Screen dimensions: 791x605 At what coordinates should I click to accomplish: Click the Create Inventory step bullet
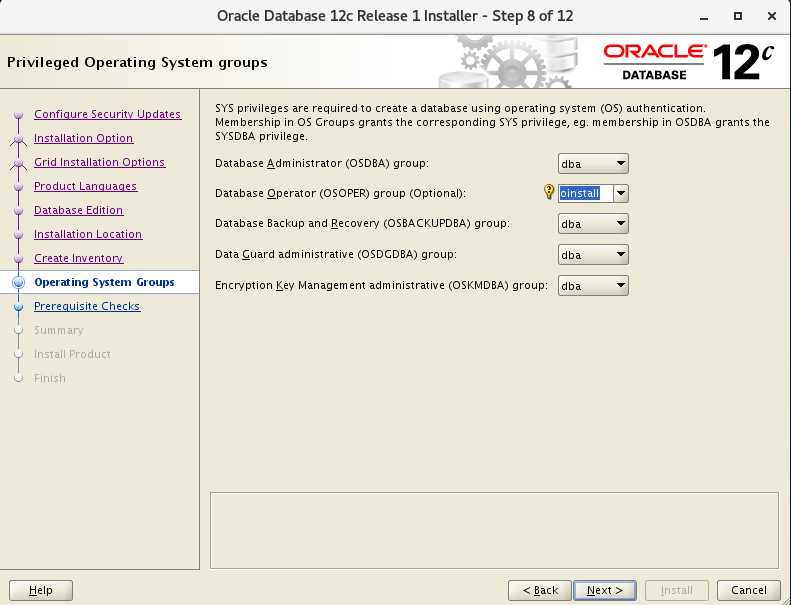(x=19, y=258)
